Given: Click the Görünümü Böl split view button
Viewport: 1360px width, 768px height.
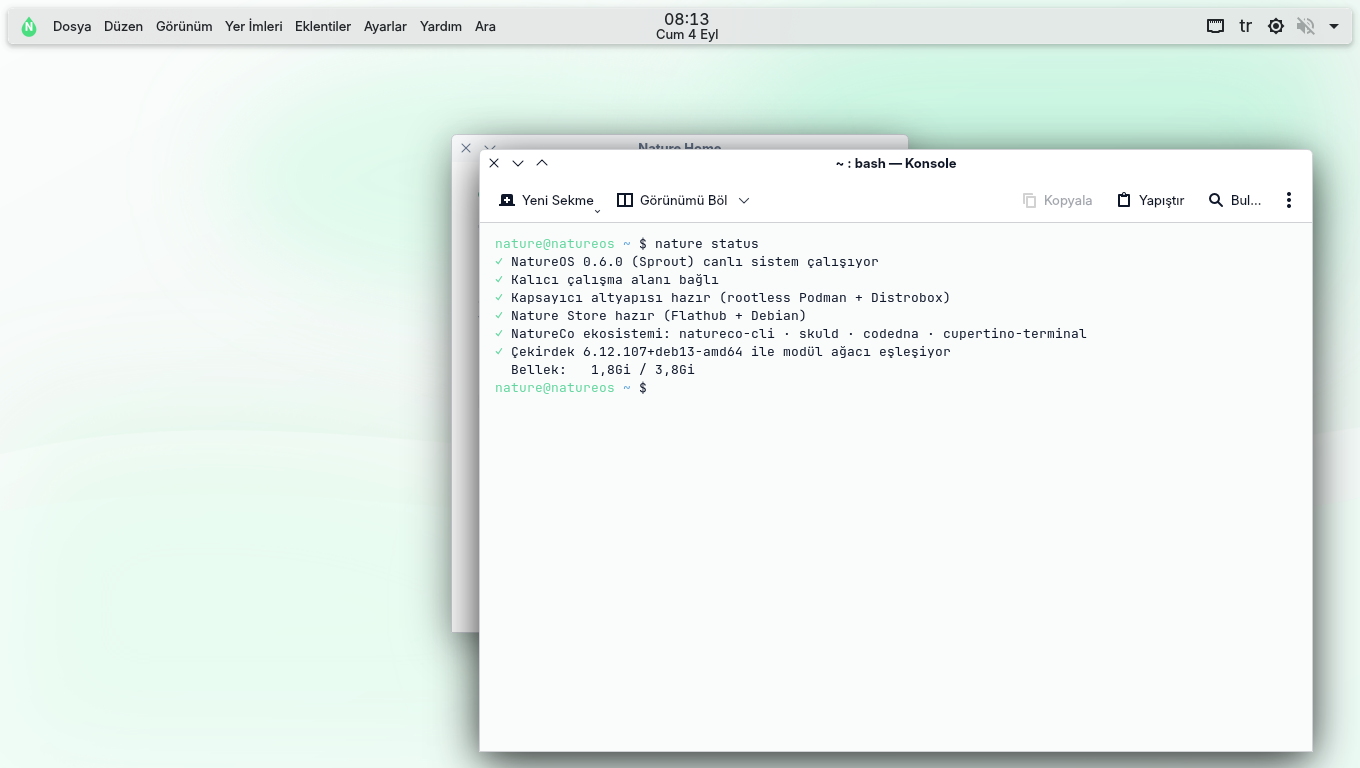Looking at the screenshot, I should [672, 200].
